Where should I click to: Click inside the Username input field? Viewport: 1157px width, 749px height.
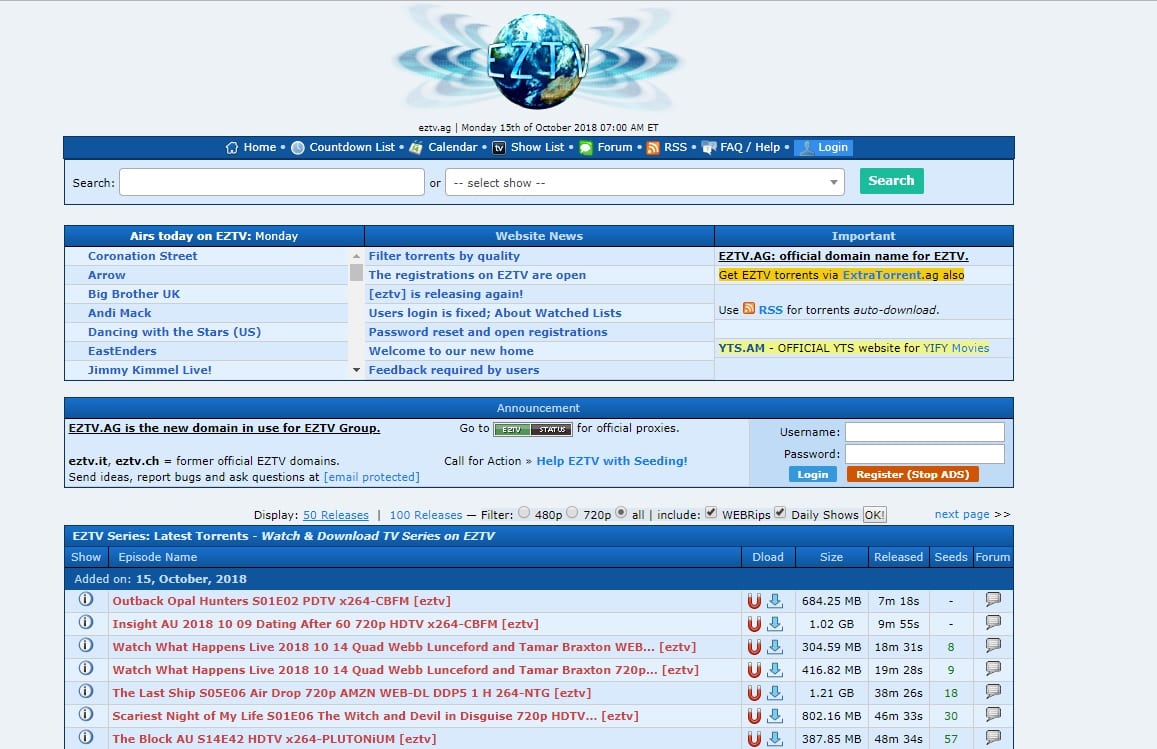tap(923, 432)
